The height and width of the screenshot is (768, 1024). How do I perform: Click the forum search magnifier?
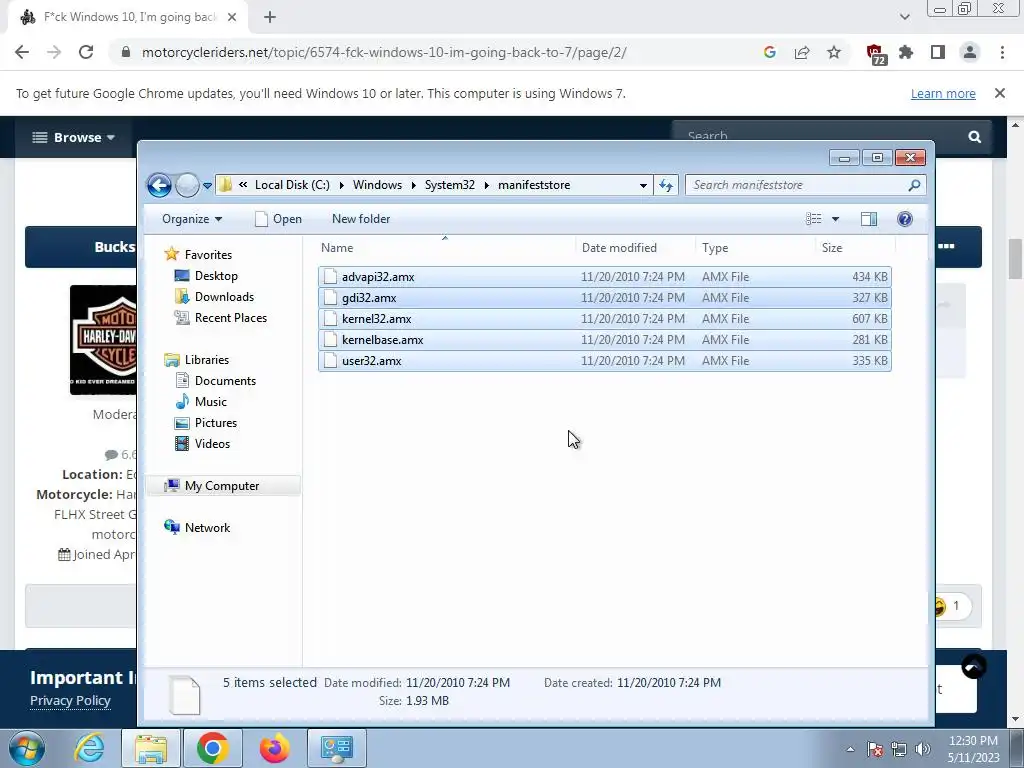coord(974,137)
